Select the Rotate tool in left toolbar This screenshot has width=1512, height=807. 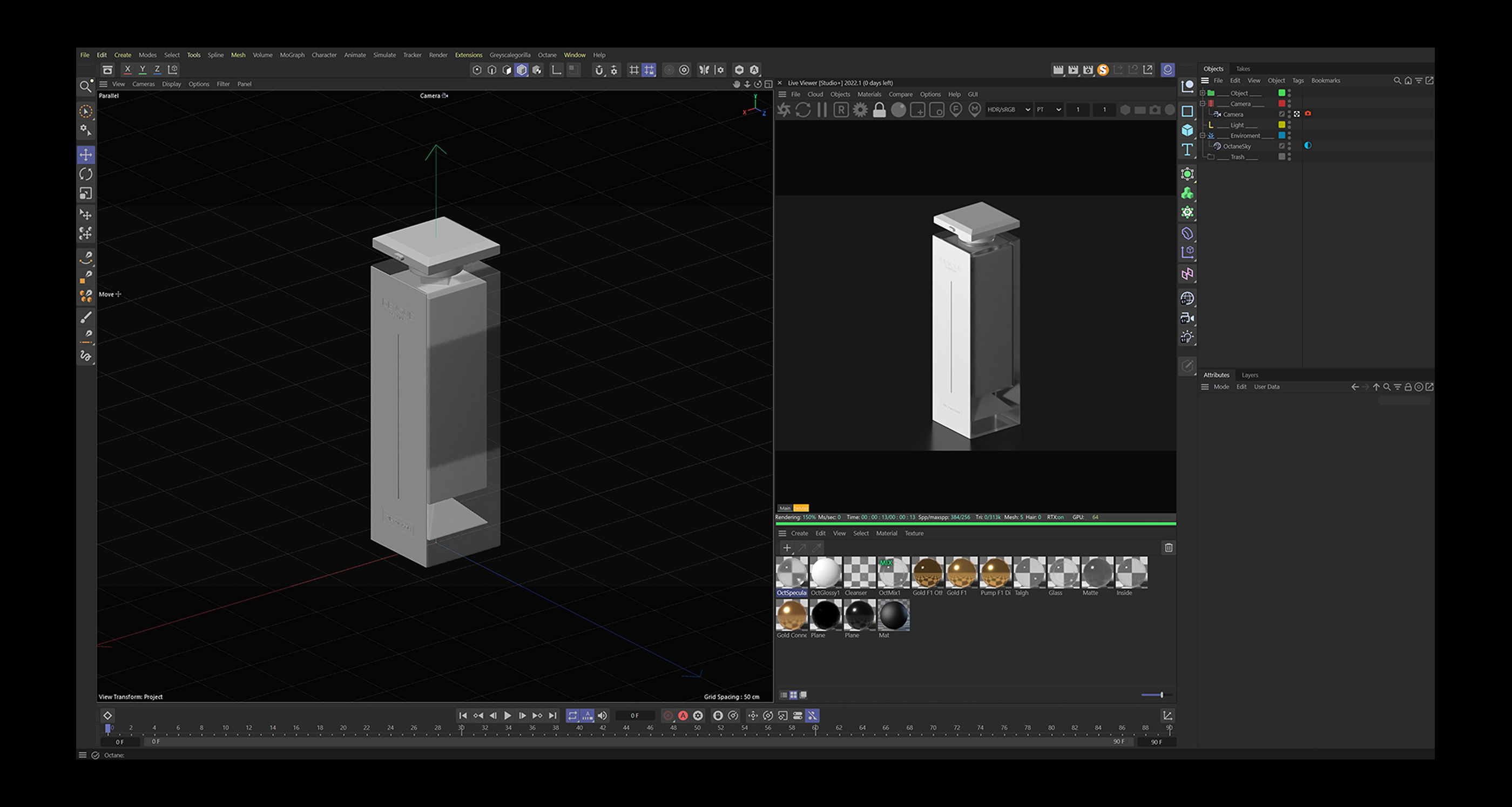click(86, 174)
